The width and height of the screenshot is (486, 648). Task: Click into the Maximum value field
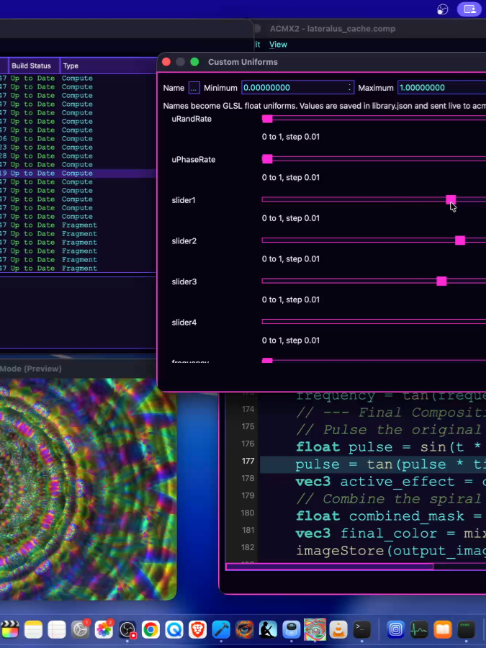[x=441, y=88]
